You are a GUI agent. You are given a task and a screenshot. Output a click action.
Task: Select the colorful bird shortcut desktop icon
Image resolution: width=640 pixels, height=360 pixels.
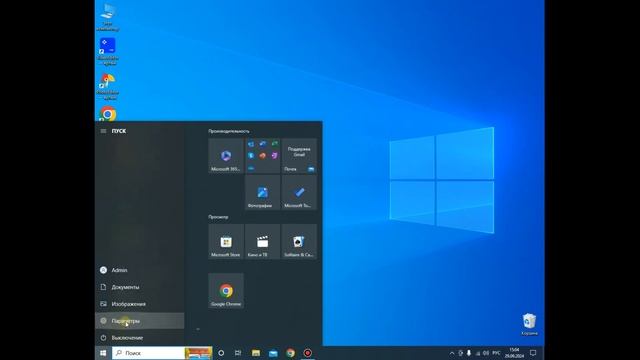click(x=108, y=87)
